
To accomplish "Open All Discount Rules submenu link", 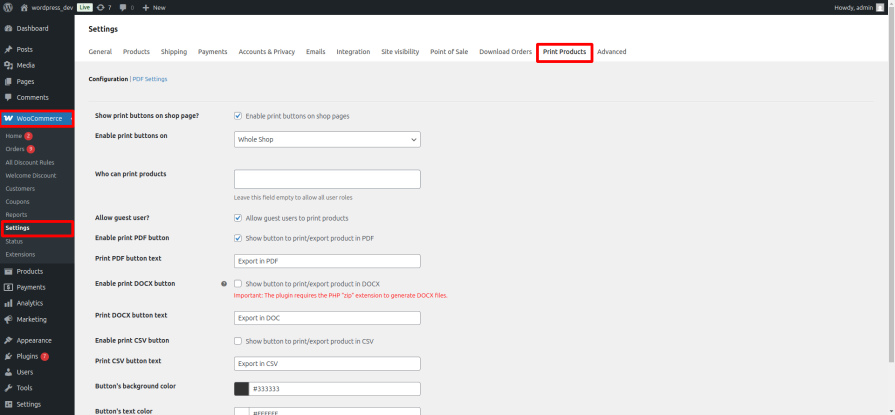I will 30,162.
